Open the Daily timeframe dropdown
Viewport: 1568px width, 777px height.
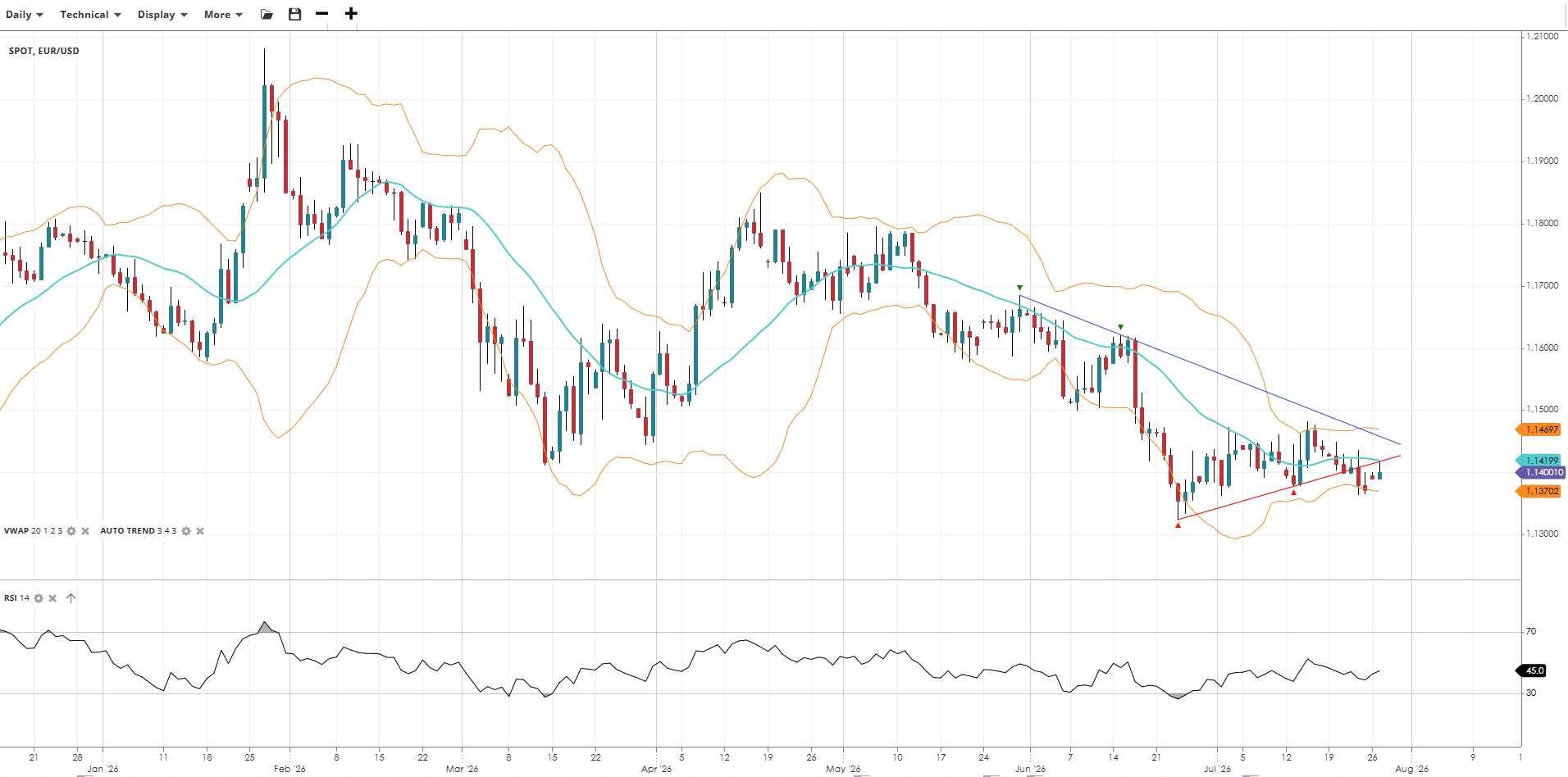(x=25, y=15)
